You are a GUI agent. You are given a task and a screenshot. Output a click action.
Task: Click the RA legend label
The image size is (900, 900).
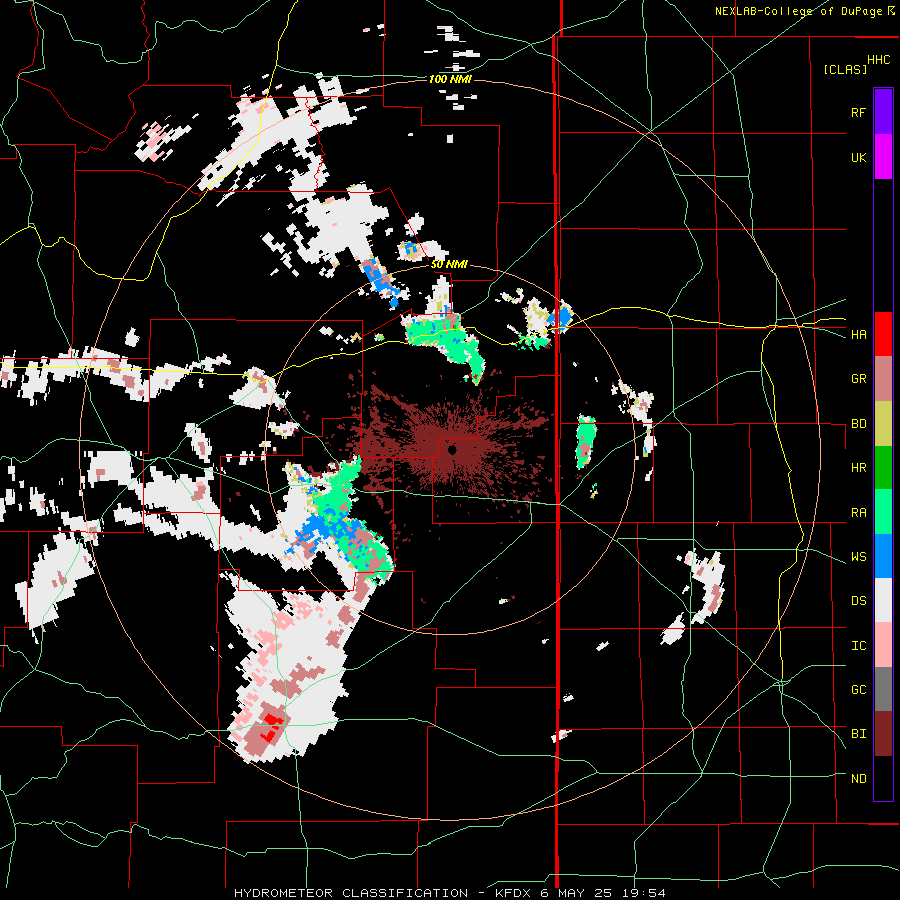pyautogui.click(x=858, y=513)
